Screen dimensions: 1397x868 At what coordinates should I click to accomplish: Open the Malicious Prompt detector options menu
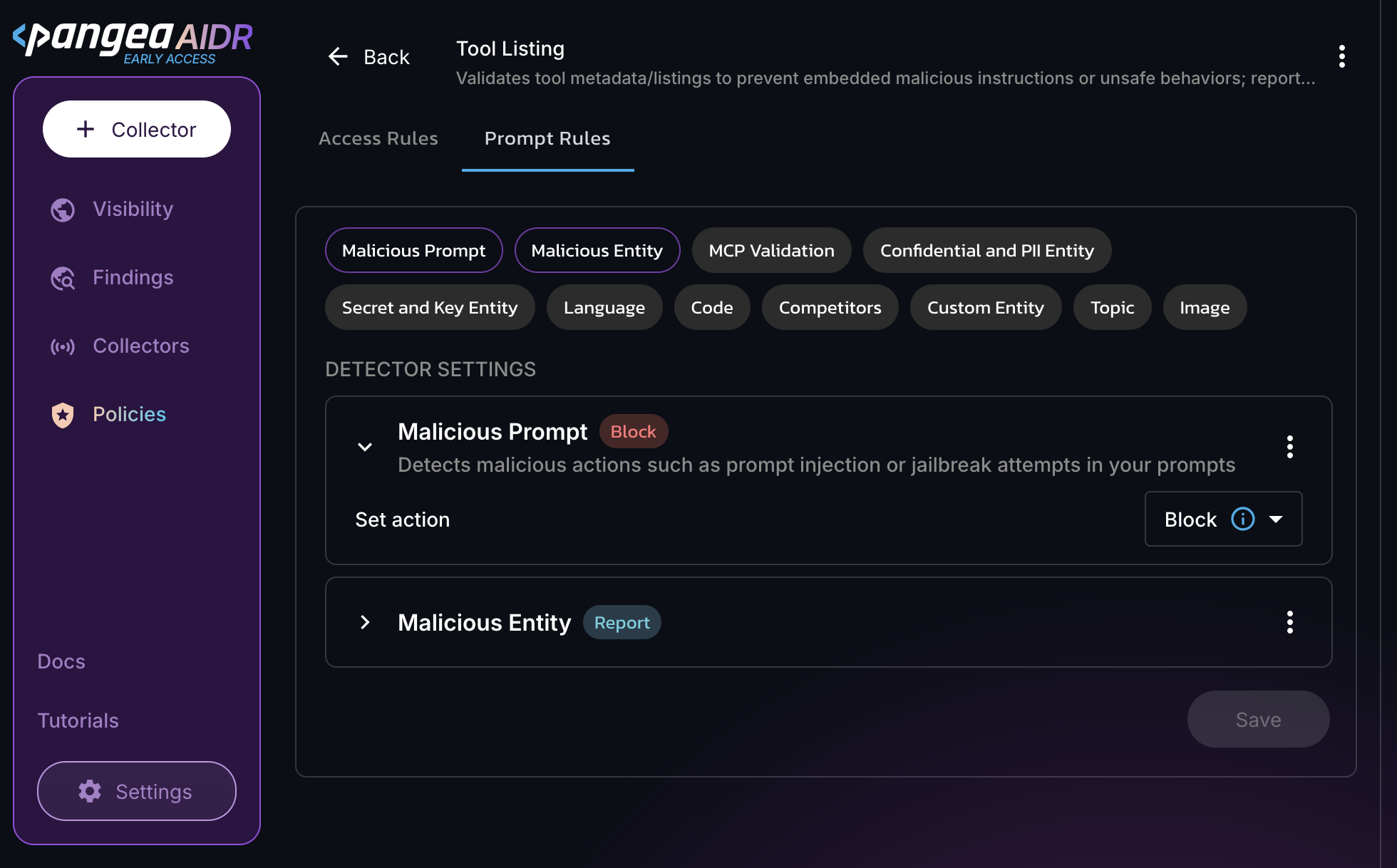click(x=1289, y=447)
